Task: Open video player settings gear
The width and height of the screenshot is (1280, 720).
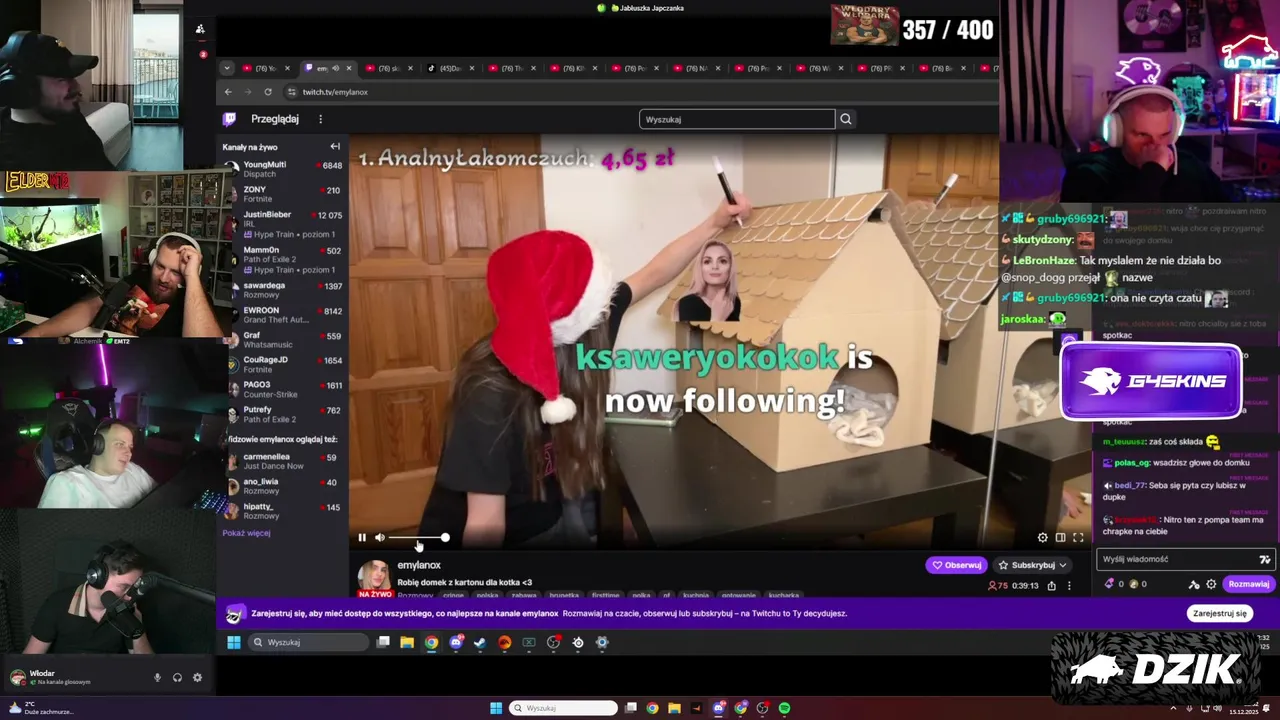Action: (1043, 538)
